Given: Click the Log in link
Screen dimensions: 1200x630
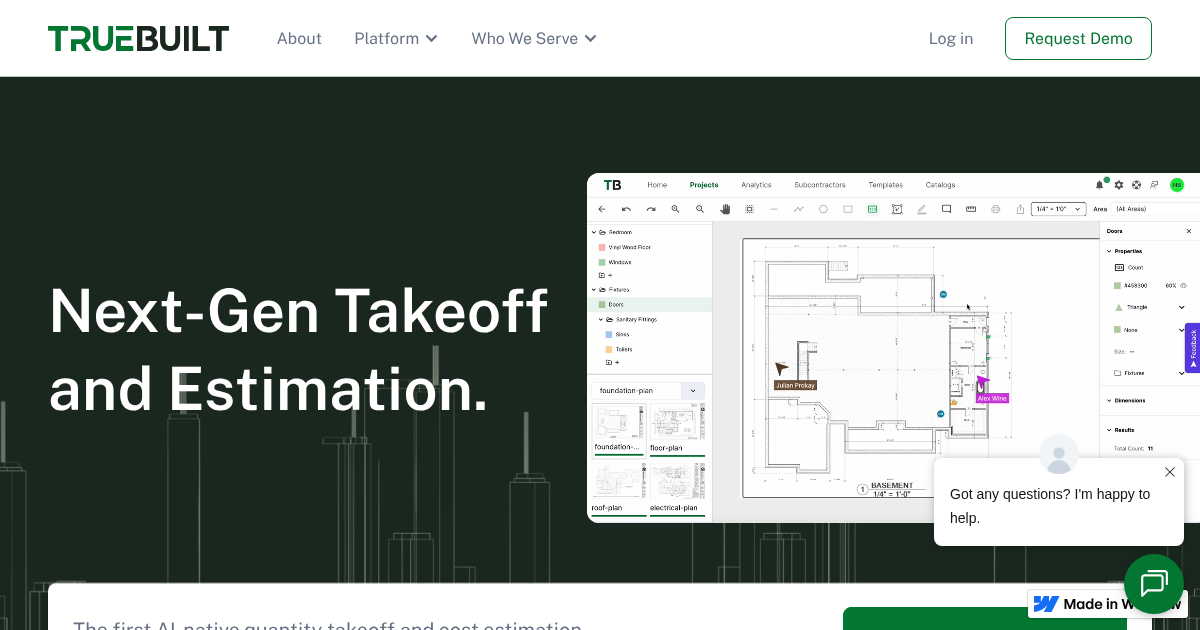Looking at the screenshot, I should click(951, 38).
